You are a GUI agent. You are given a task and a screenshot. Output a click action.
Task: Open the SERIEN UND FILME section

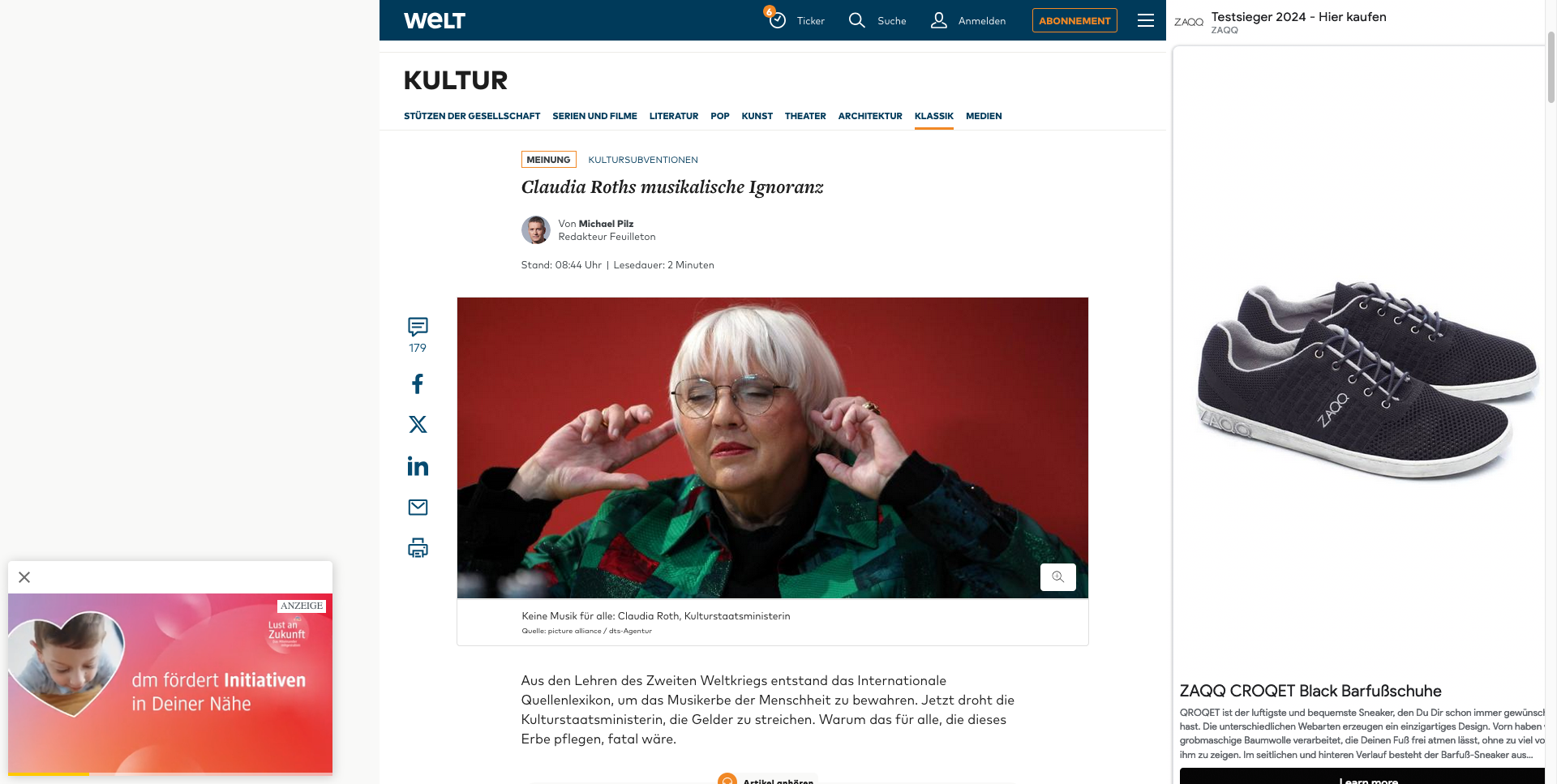tap(594, 116)
